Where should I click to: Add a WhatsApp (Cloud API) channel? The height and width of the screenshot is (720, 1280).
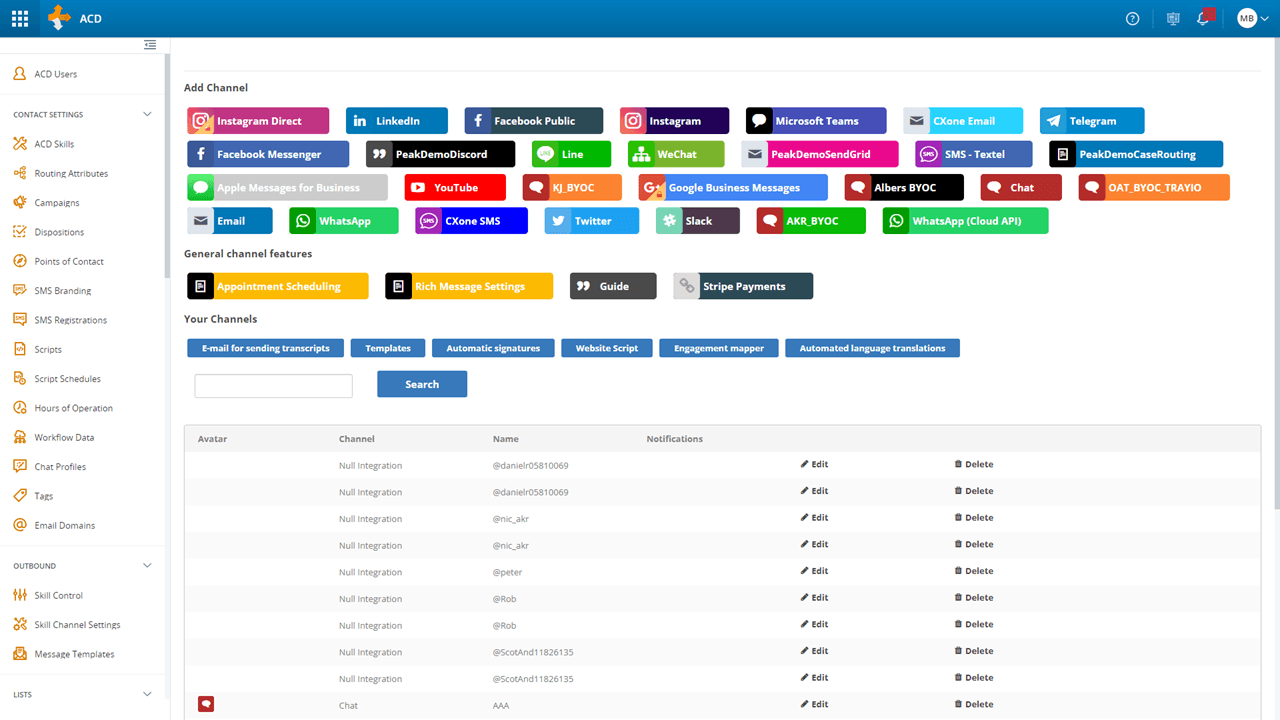(x=965, y=221)
